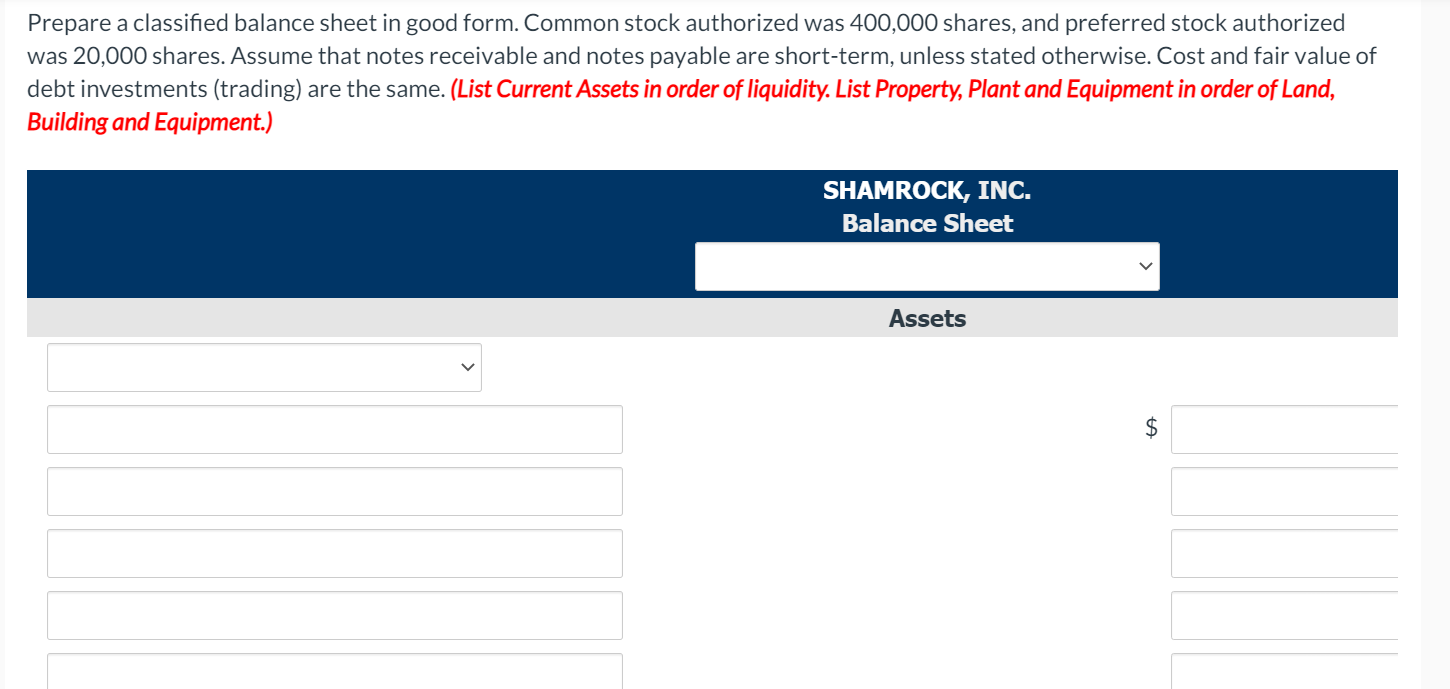The image size is (1450, 689).
Task: Click the dollar sign symbol
Action: pos(1151,429)
